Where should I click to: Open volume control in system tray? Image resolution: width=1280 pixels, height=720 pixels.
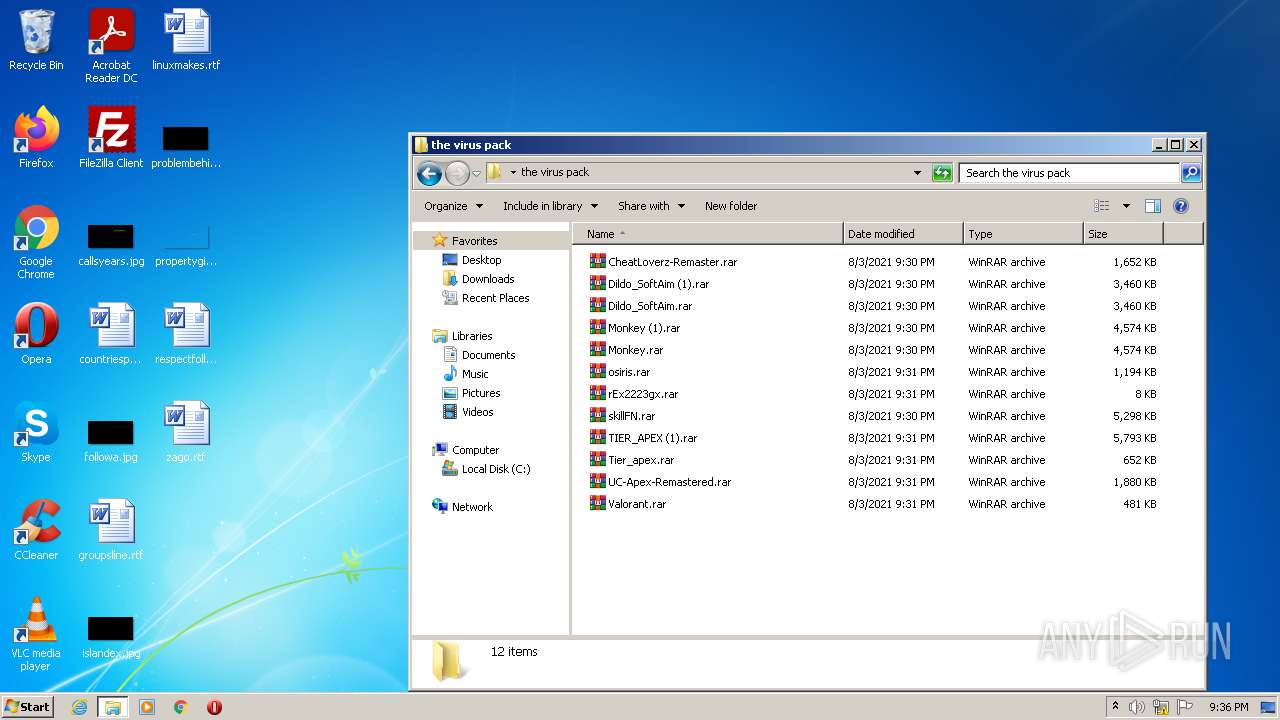(1137, 707)
